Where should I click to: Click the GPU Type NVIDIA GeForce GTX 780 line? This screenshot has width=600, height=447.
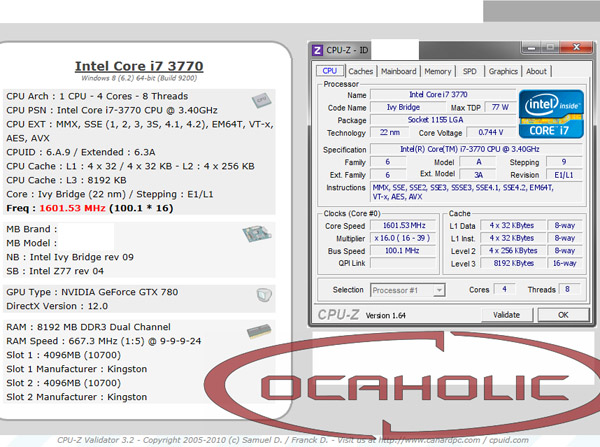[x=92, y=292]
